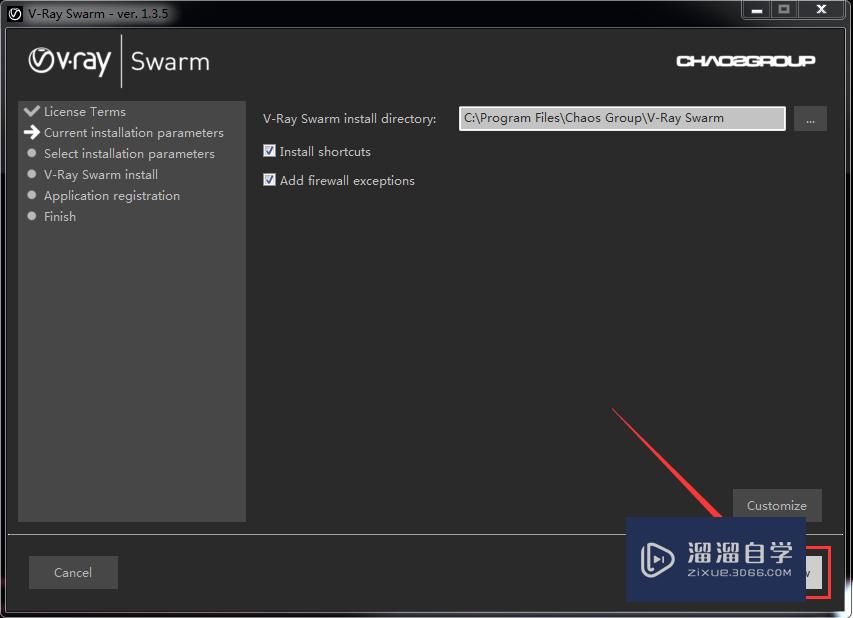Screen dimensions: 853x618
Task: Click the License Terms checkmark icon
Action: pyautogui.click(x=32, y=111)
